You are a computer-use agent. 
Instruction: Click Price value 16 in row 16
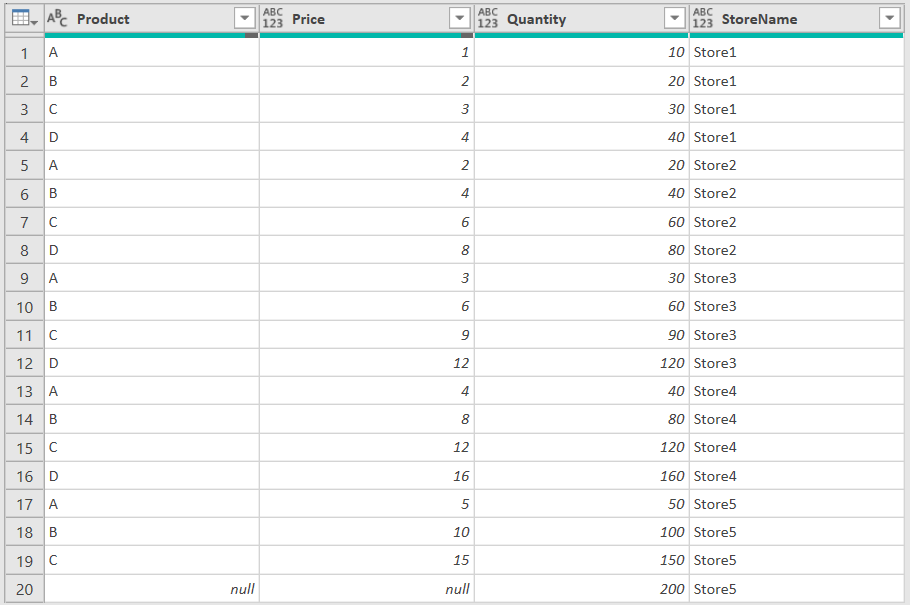tap(367, 476)
